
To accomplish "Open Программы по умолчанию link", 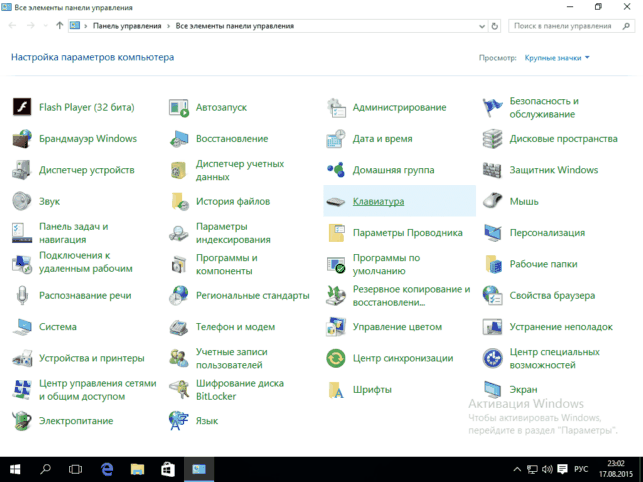I will [x=386, y=264].
